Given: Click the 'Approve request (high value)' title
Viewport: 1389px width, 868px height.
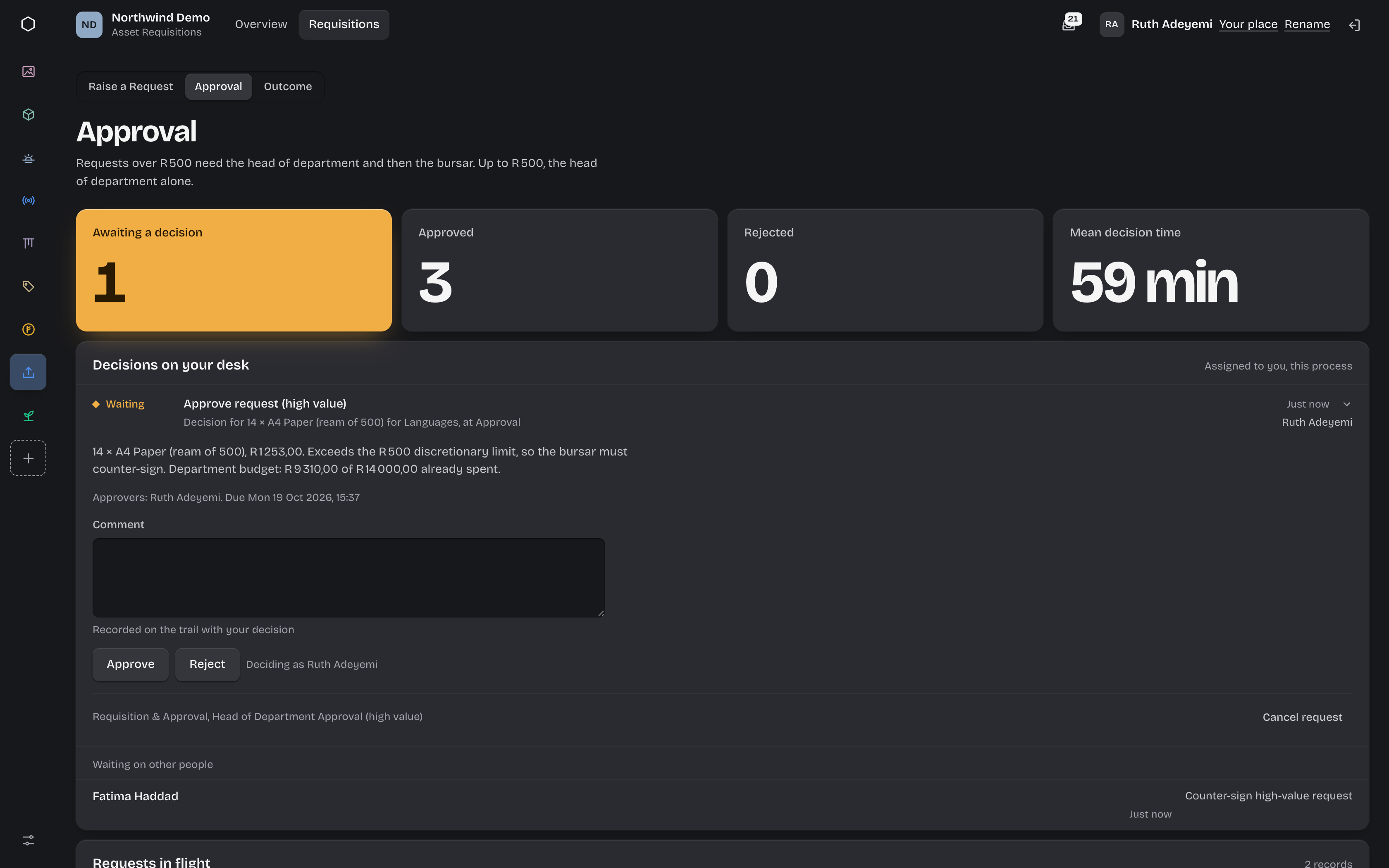Looking at the screenshot, I should (265, 403).
